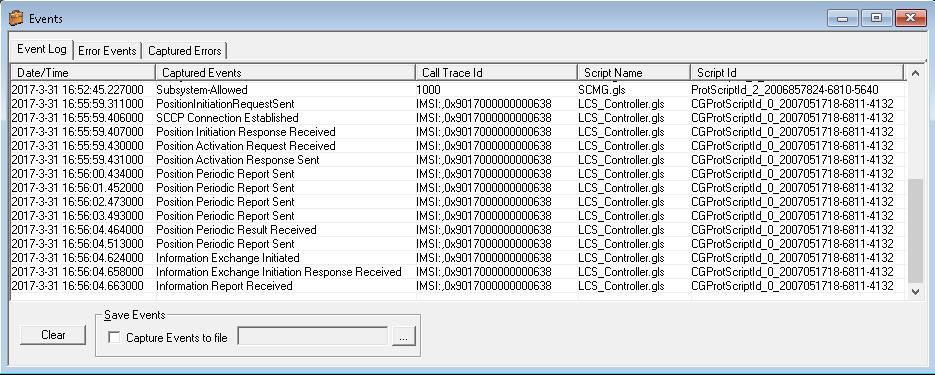Click SCMG.gls script name cell
The image size is (935, 375).
(x=601, y=90)
